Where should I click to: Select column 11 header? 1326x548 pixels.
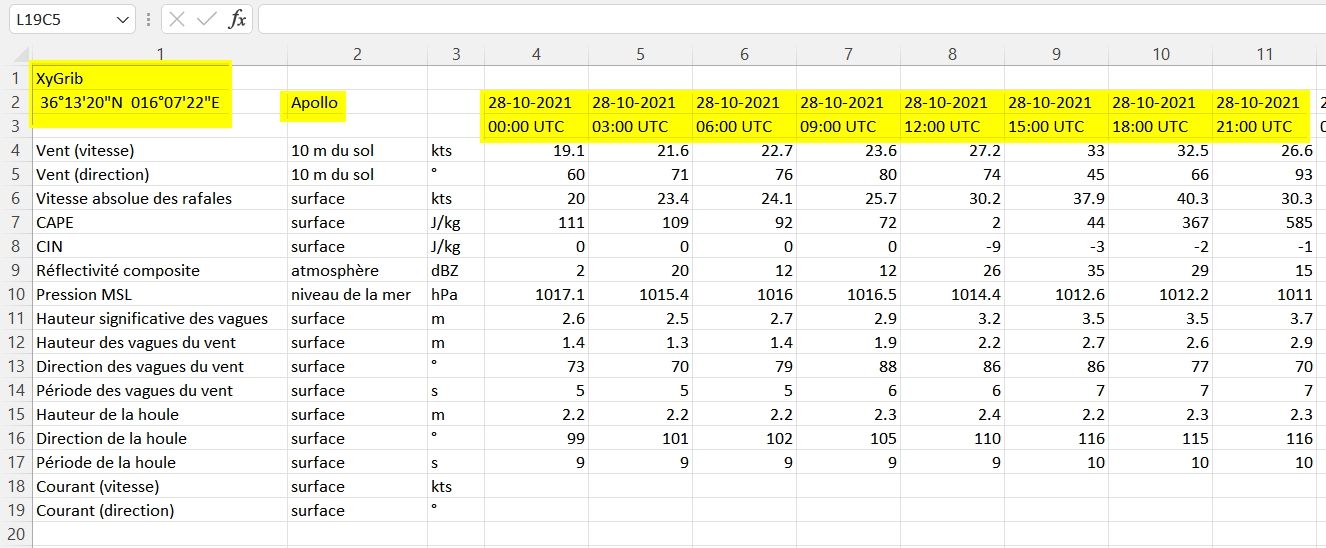click(1264, 54)
